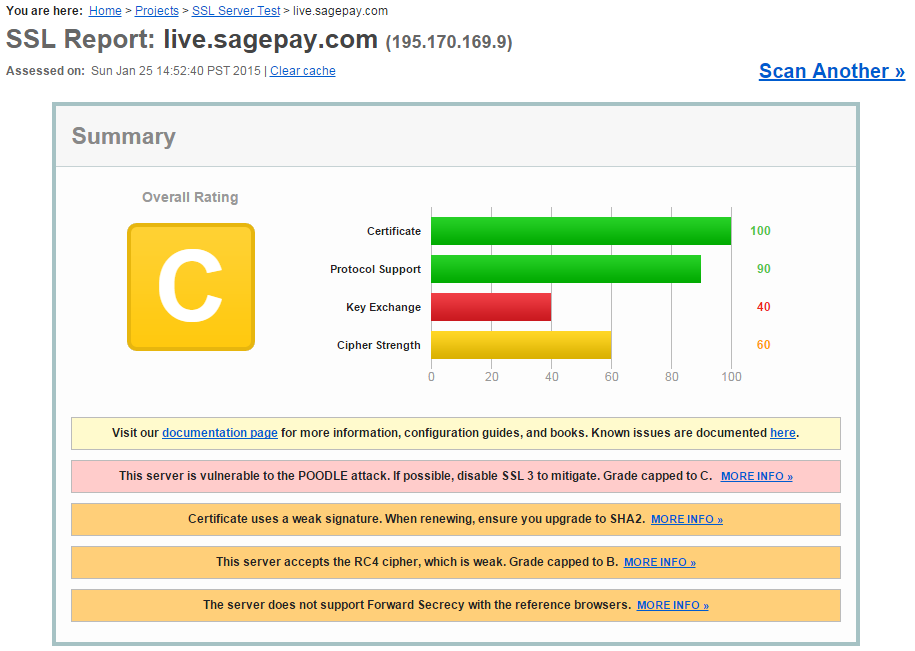Viewport: 915px width, 651px height.
Task: Open MORE INFO for the POODLE attack warning
Action: pos(756,476)
